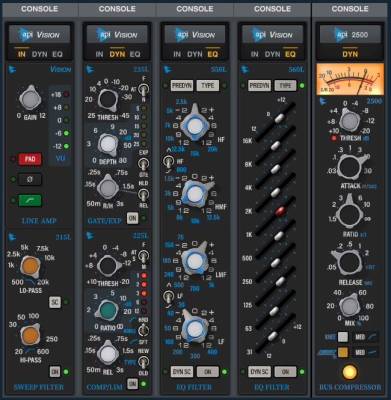Click ON button on 550L EQ filter
Image resolution: width=391 pixels, height=400 pixels.
pos(208,372)
